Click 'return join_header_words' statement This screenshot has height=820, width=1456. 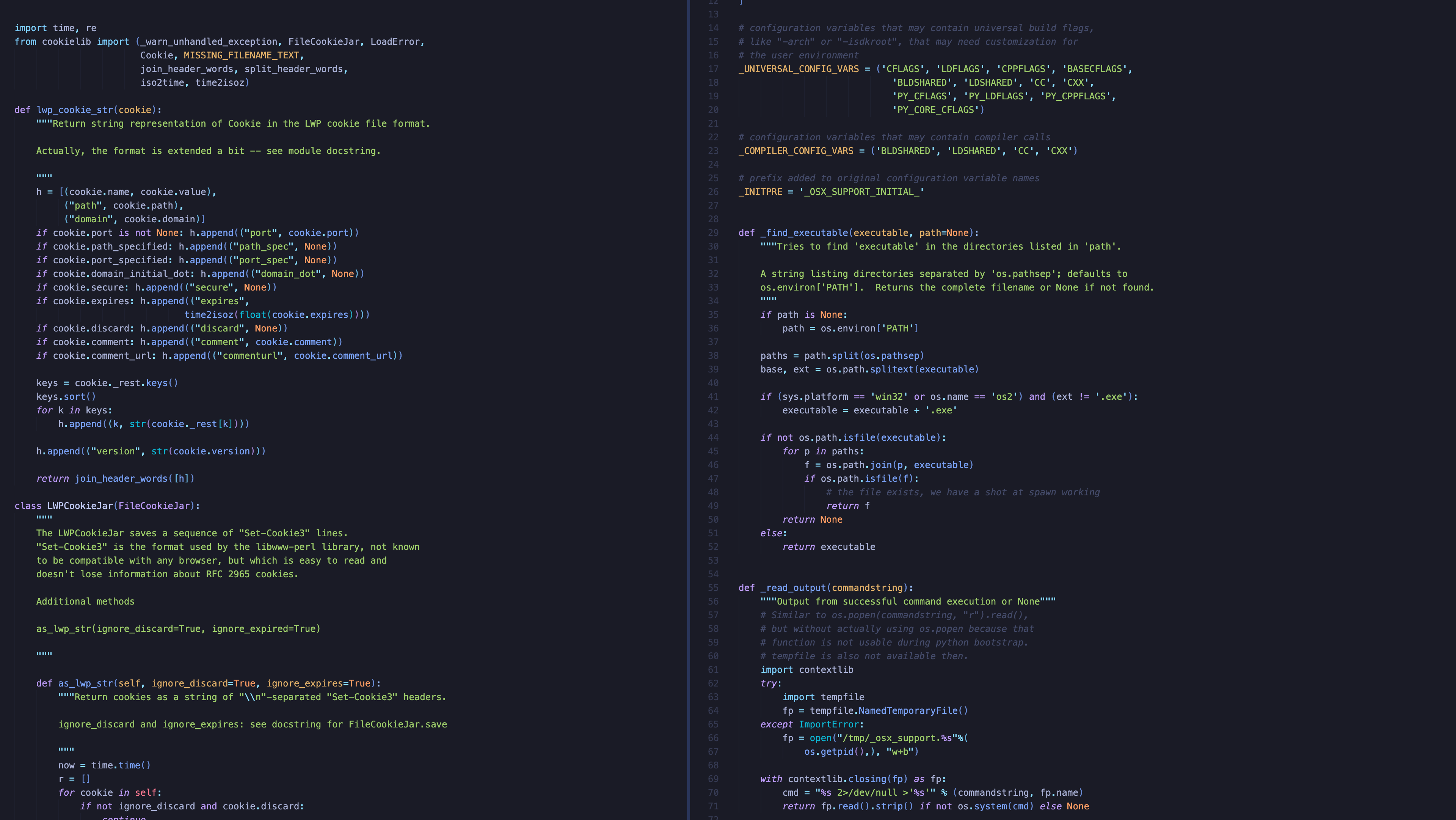115,478
